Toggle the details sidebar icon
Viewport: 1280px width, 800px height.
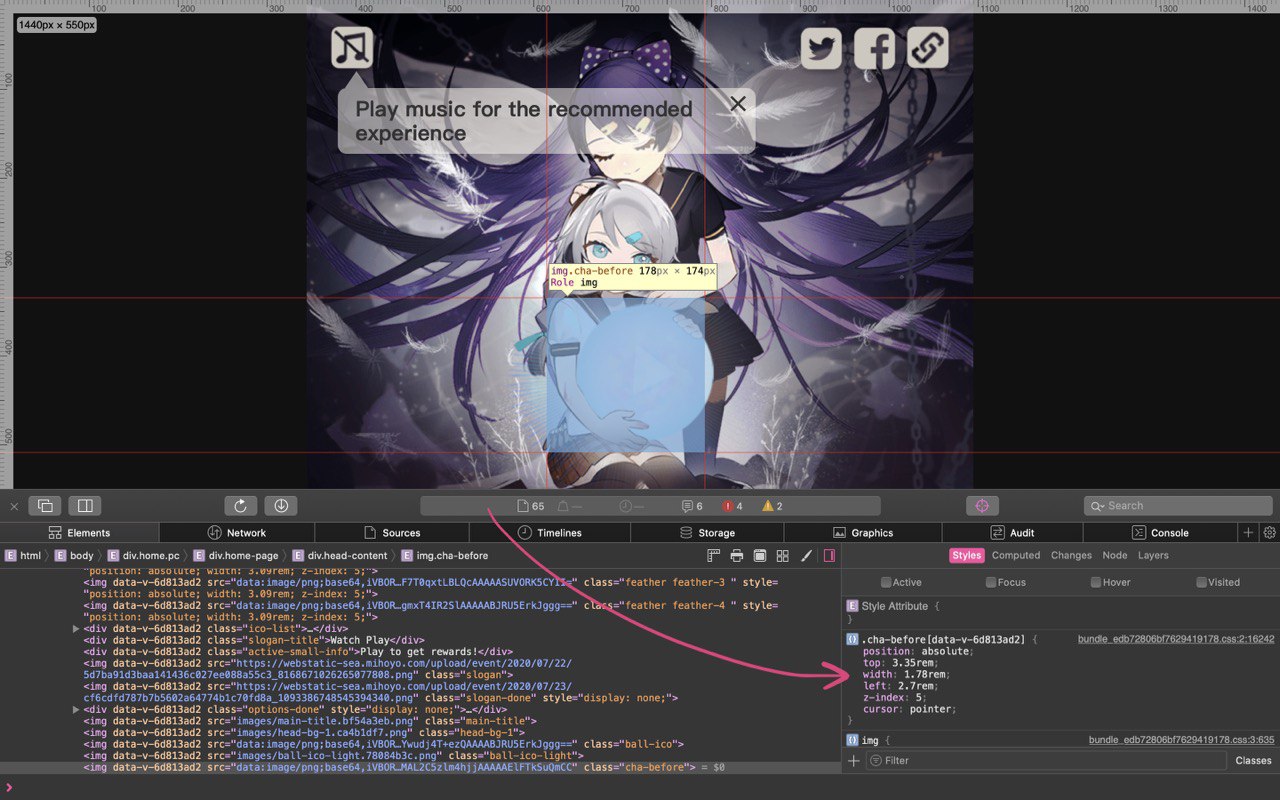[x=829, y=556]
